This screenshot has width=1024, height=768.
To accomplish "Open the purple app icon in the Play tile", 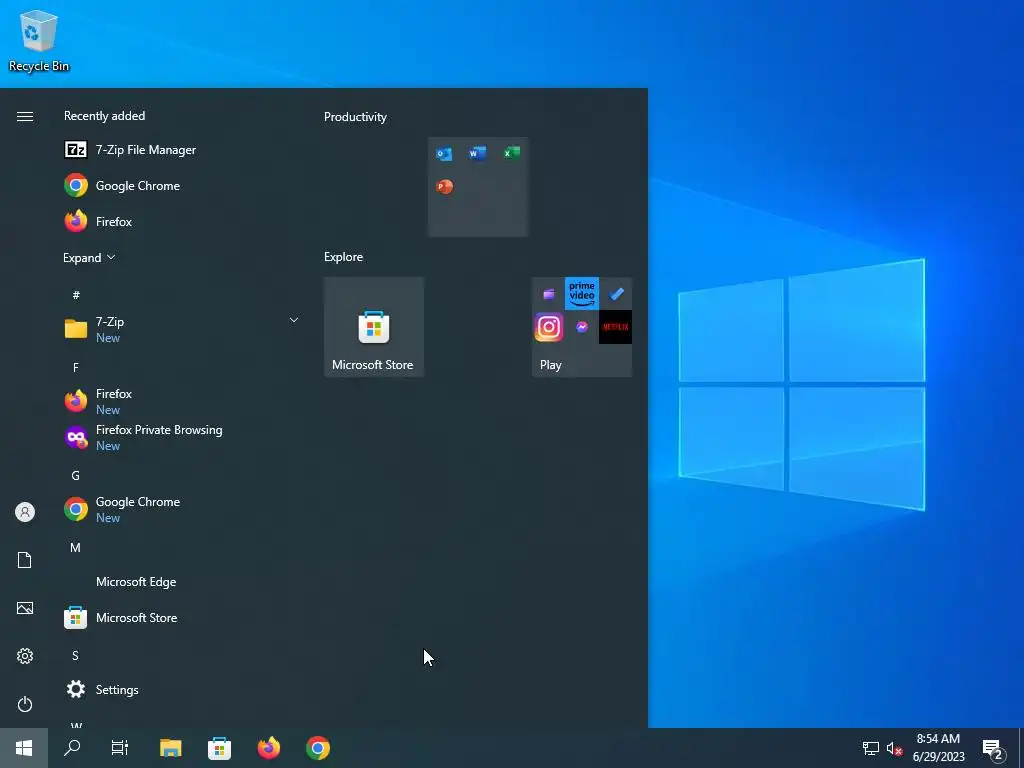I will (x=549, y=294).
